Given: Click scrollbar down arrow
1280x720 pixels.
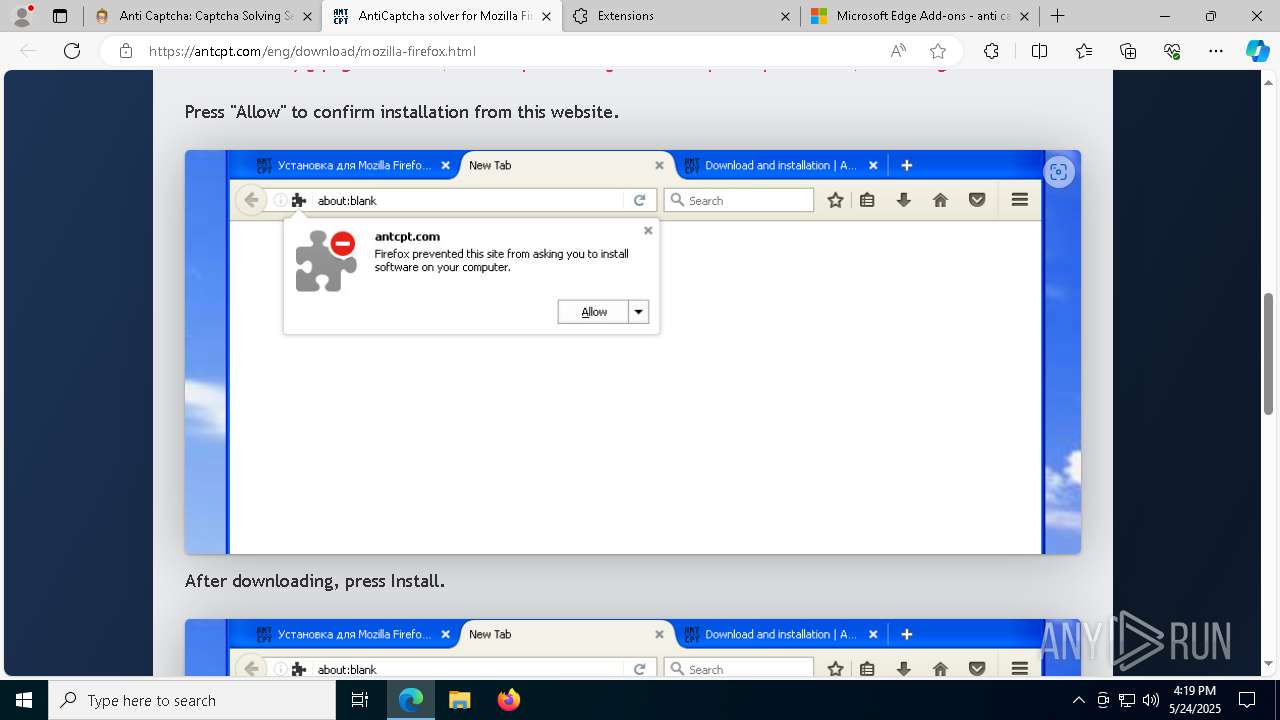Looking at the screenshot, I should 1268,663.
